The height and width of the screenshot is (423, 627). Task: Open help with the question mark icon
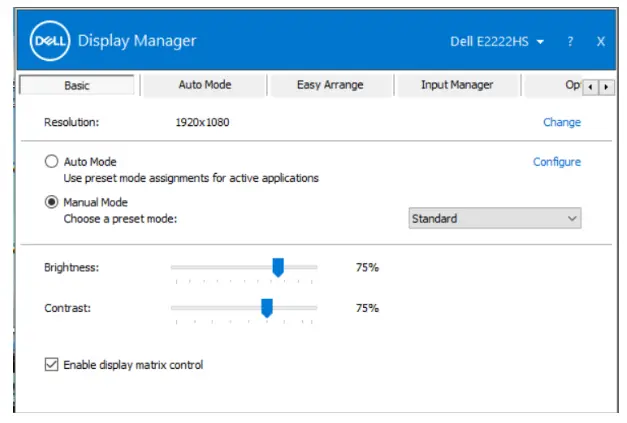[570, 41]
